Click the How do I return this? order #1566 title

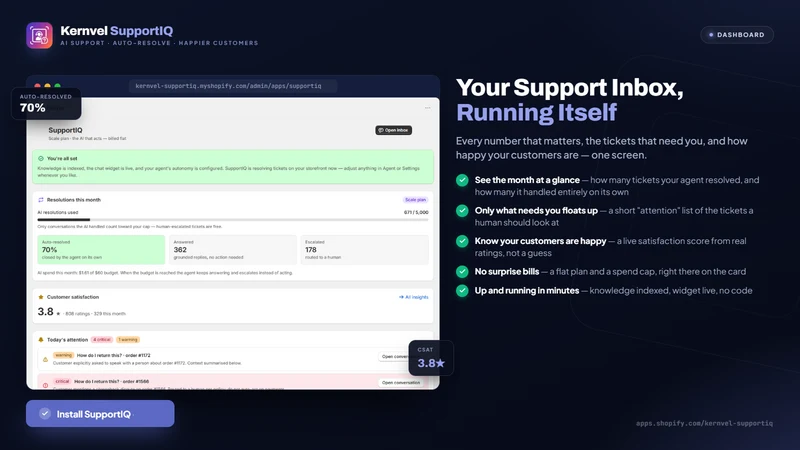click(x=112, y=381)
